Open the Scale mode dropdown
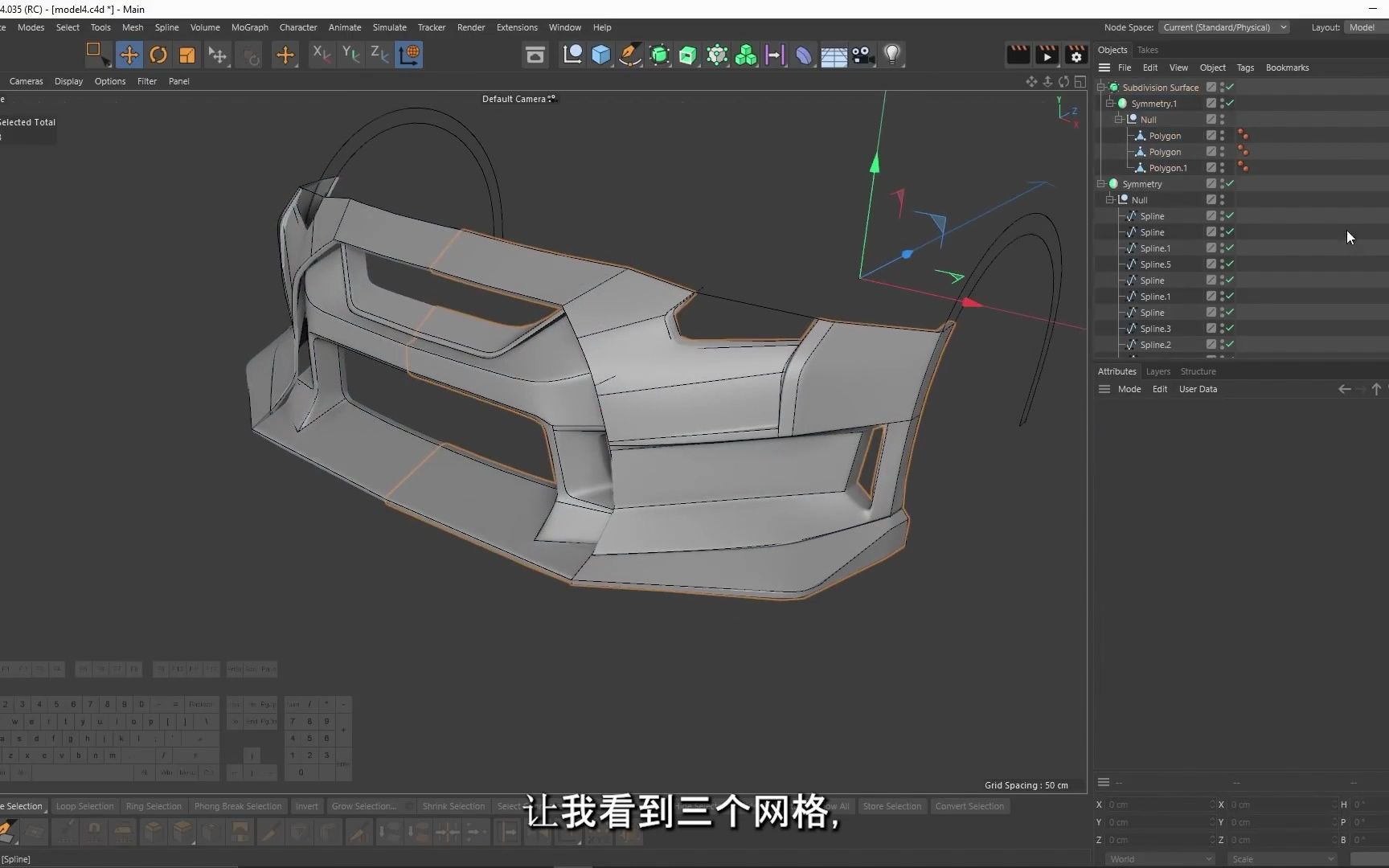 (x=1280, y=859)
